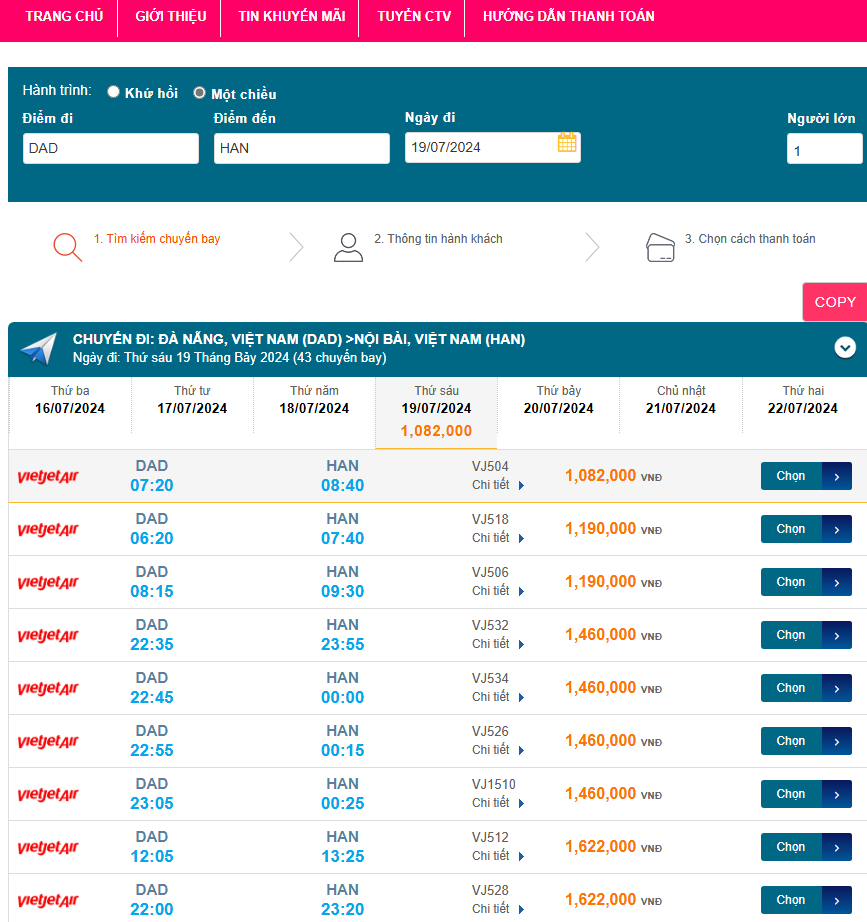Viewport: 867px width, 922px height.
Task: Click the passenger information person icon
Action: click(x=348, y=247)
